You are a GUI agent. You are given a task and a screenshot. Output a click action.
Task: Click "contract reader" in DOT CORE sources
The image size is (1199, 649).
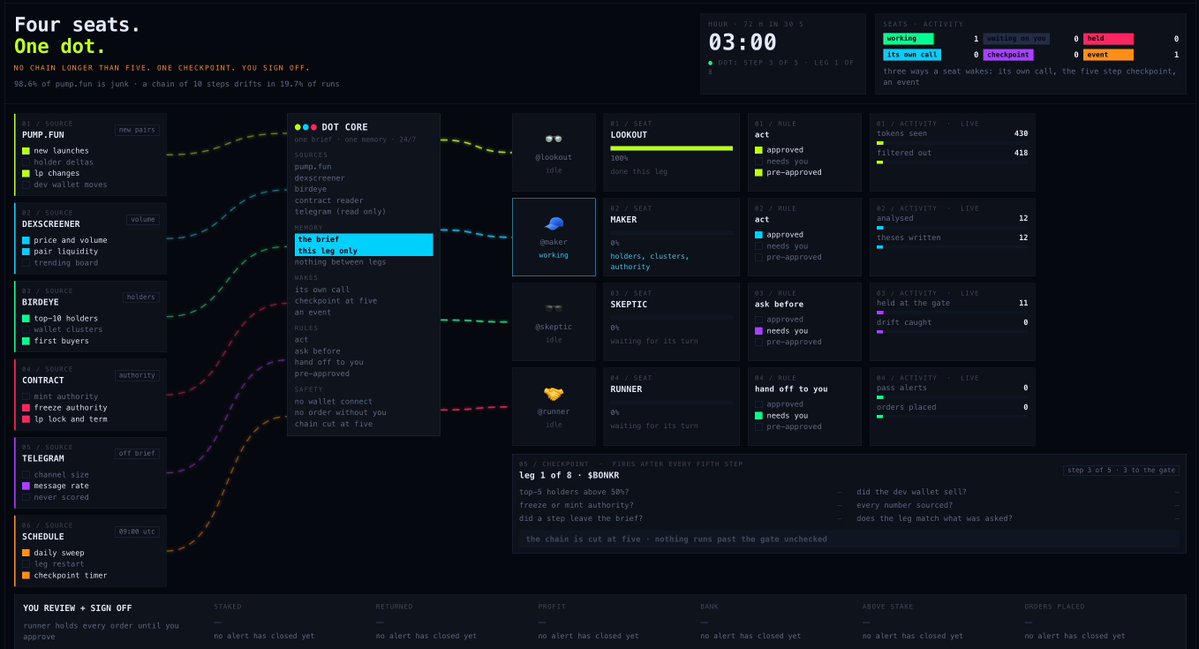tap(329, 200)
